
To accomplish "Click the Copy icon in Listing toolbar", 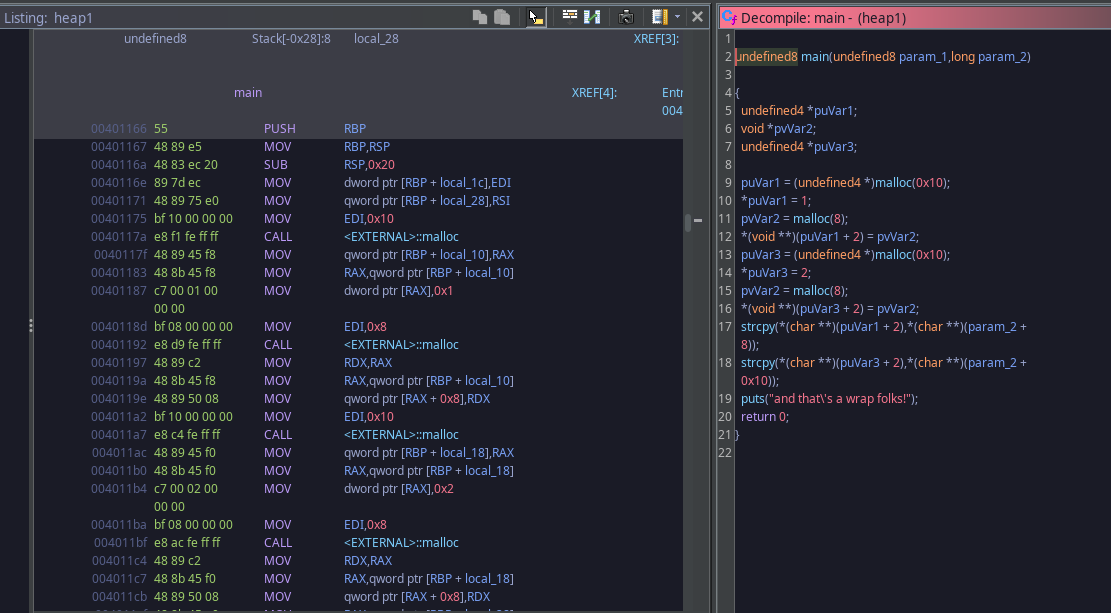I will click(x=480, y=17).
